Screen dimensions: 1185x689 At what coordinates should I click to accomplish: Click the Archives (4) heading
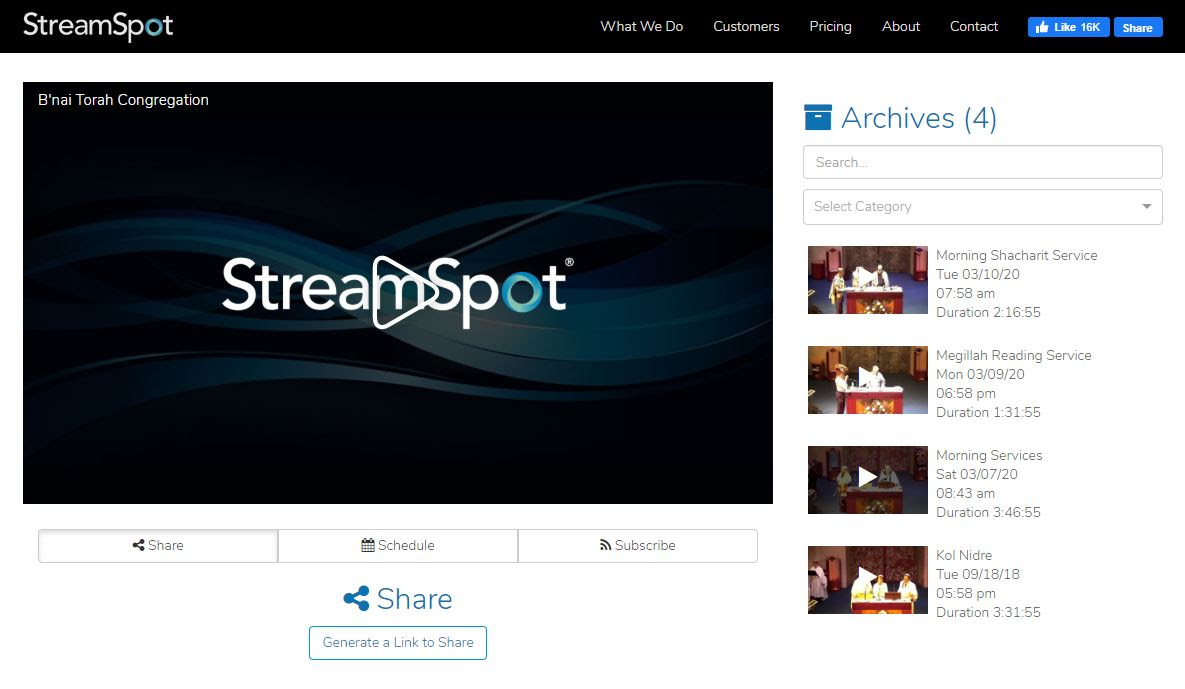(x=919, y=118)
